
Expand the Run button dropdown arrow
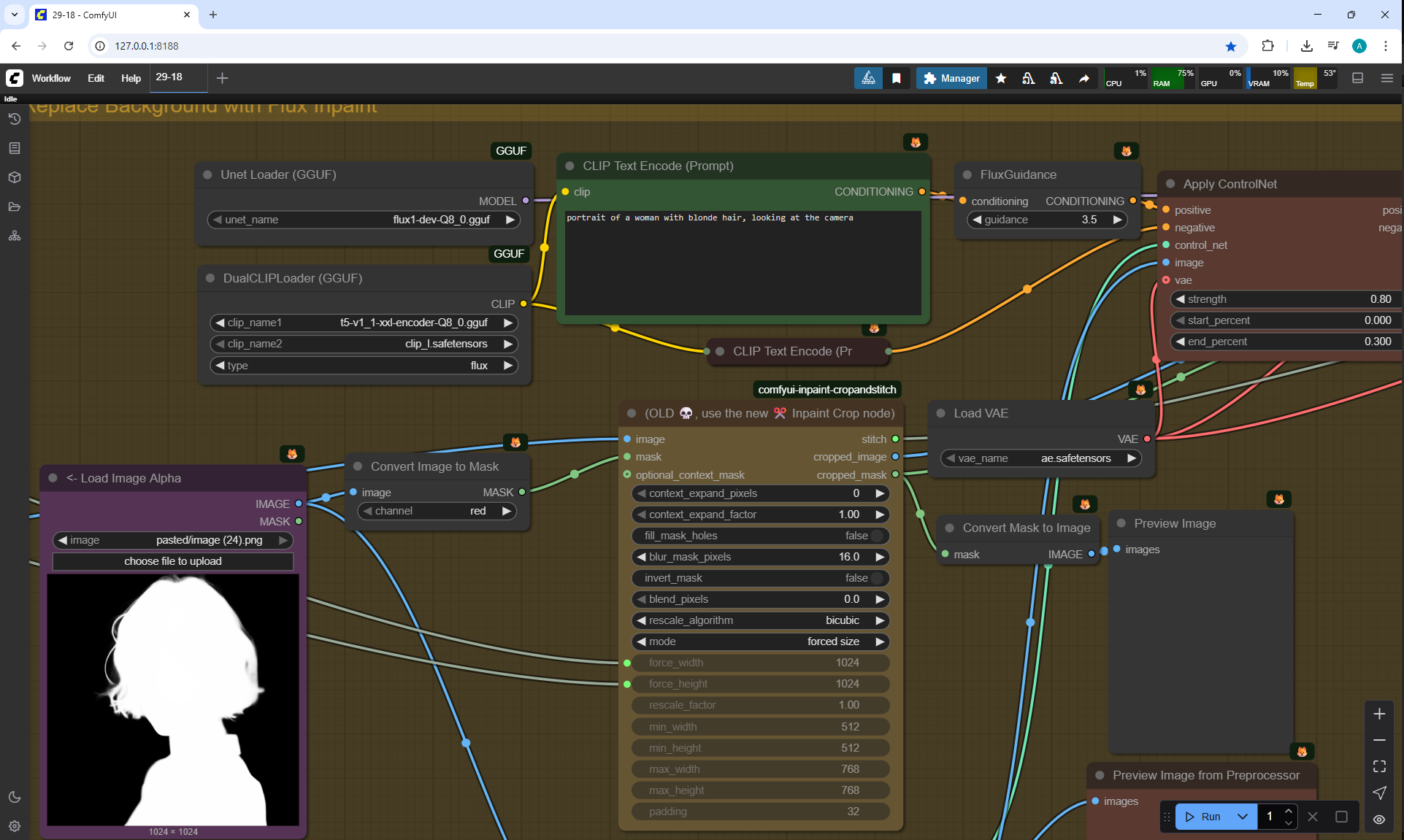(1243, 817)
